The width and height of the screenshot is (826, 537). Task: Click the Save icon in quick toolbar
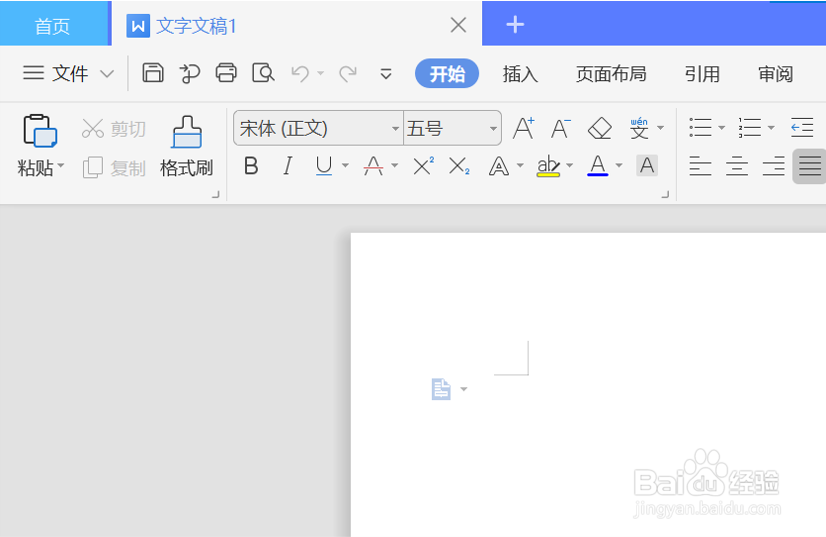153,73
